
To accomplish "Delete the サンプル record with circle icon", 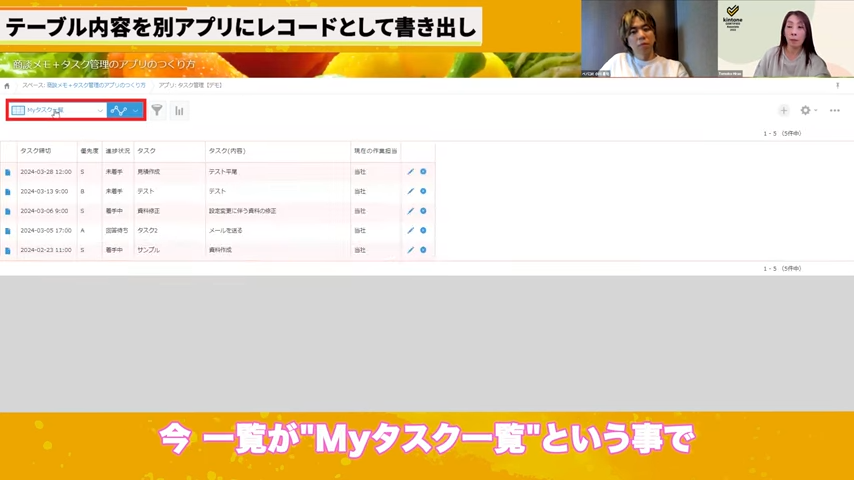I will point(423,250).
